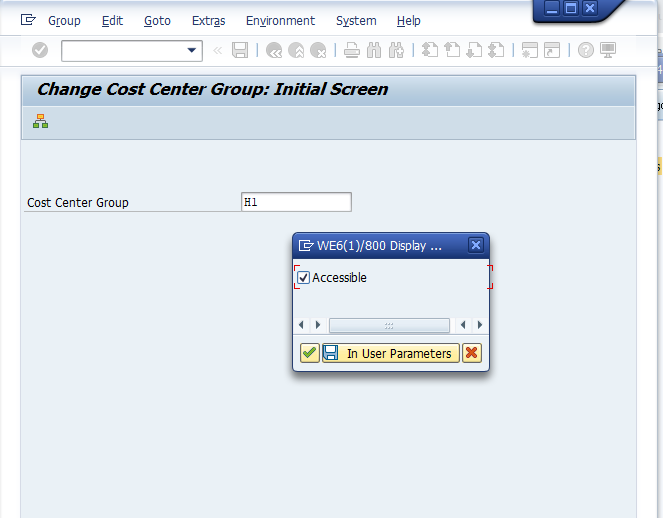Open the Environment menu
The height and width of the screenshot is (518, 663).
(x=280, y=20)
